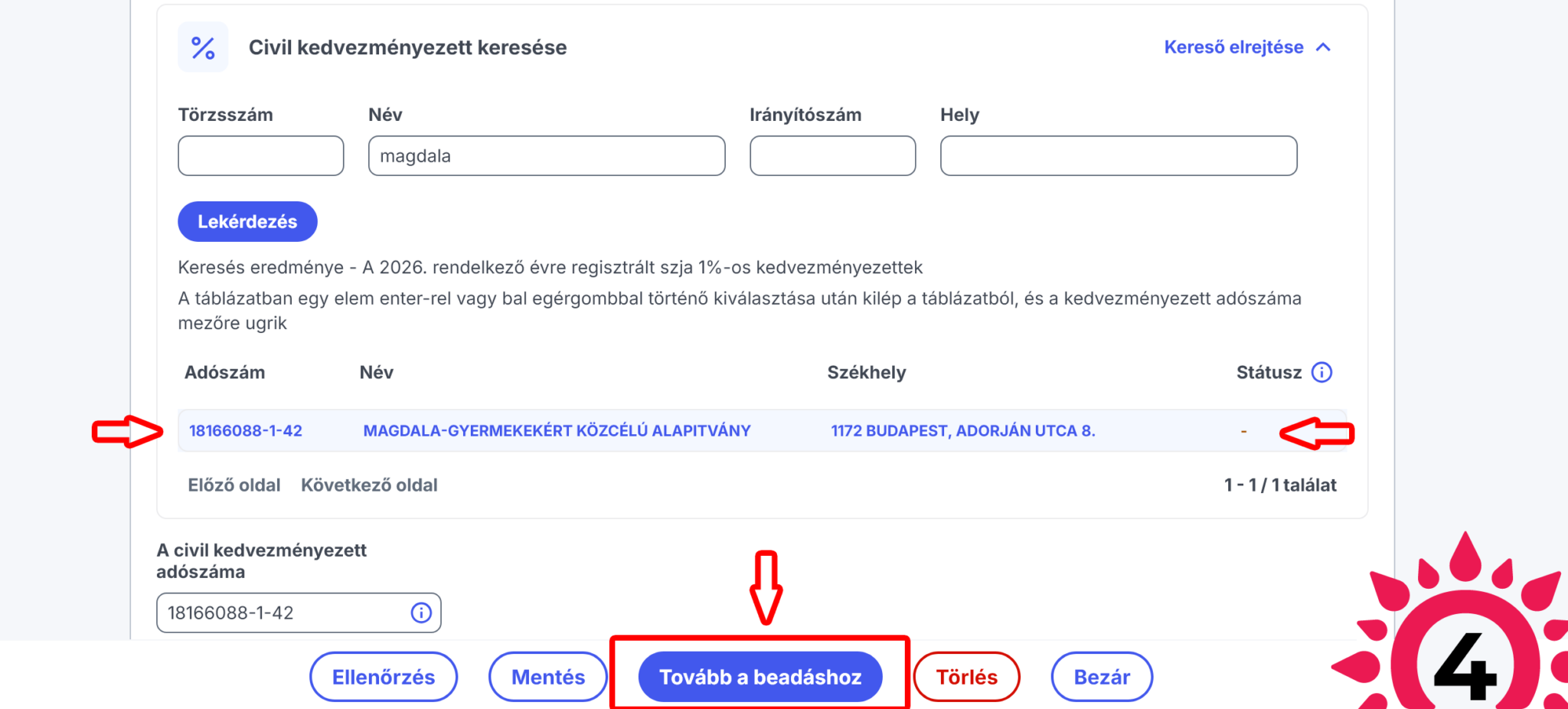Click the Irányítószám input box
1568x709 pixels.
[x=832, y=155]
